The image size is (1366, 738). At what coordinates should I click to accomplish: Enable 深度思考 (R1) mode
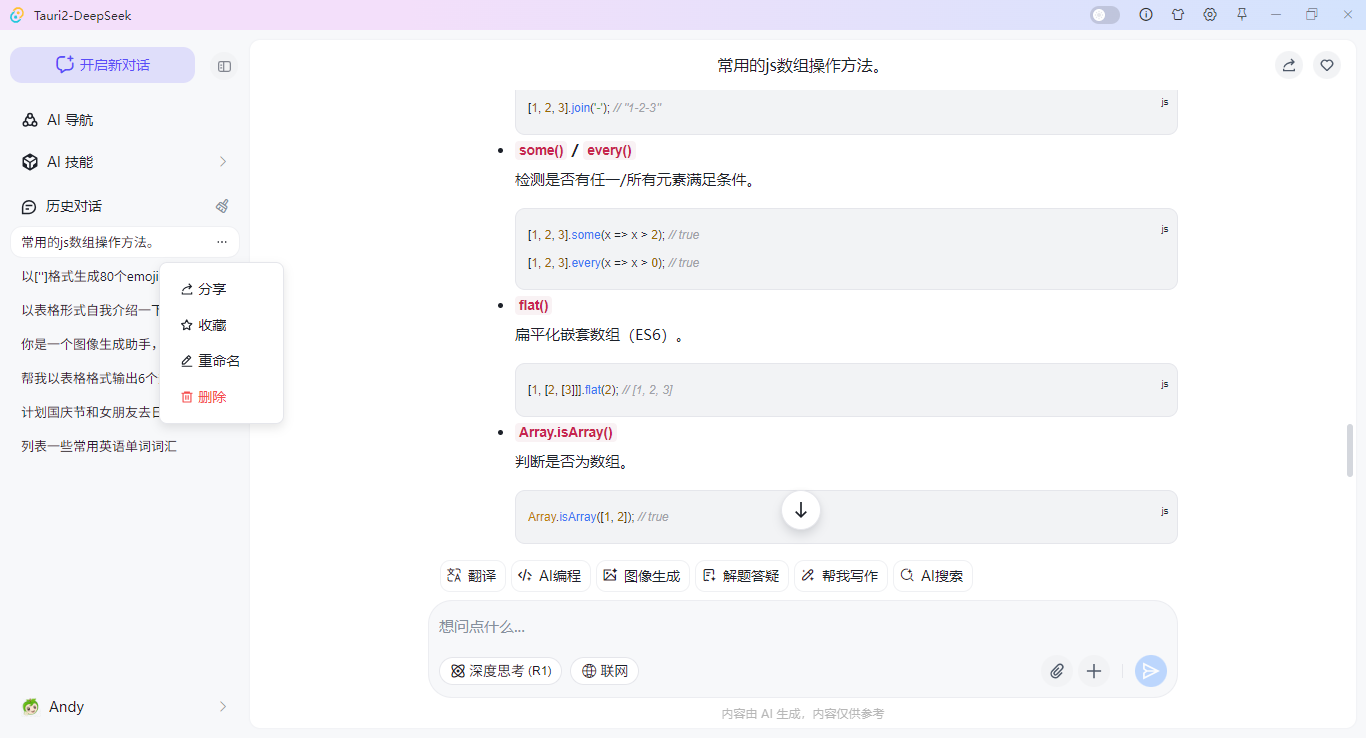click(x=500, y=671)
